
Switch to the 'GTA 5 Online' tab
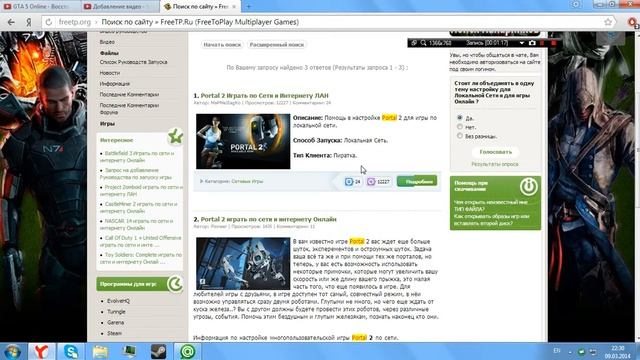(x=40, y=6)
